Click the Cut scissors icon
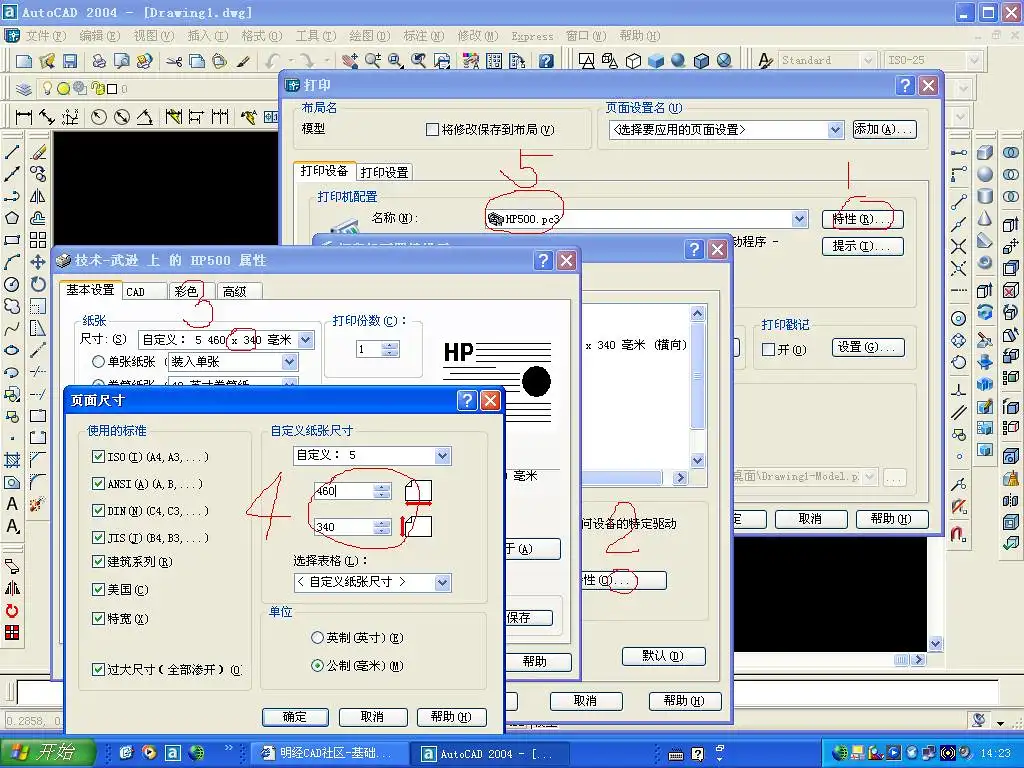This screenshot has height=768, width=1024. (174, 61)
